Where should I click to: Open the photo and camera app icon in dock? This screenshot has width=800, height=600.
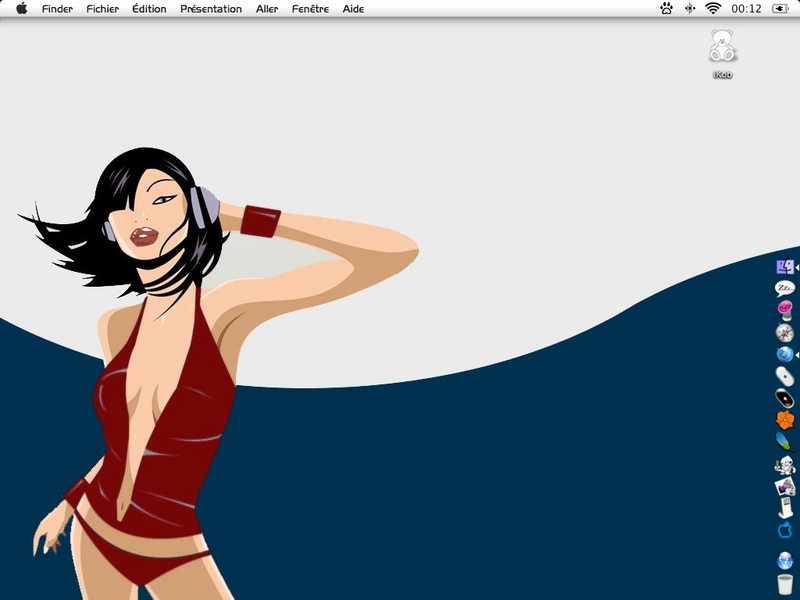pos(785,487)
